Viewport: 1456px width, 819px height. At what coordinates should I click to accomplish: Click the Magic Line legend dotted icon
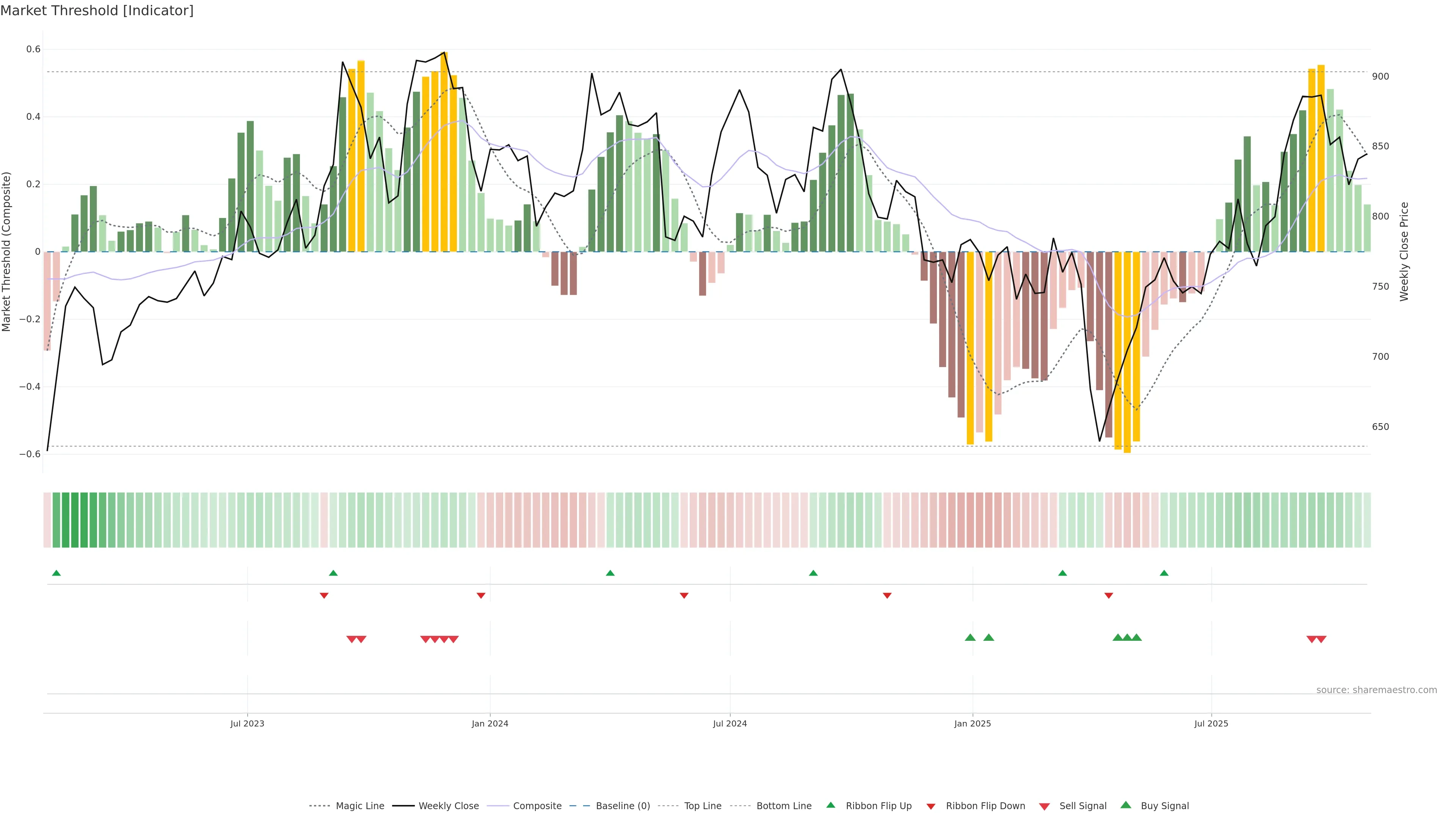point(319,806)
